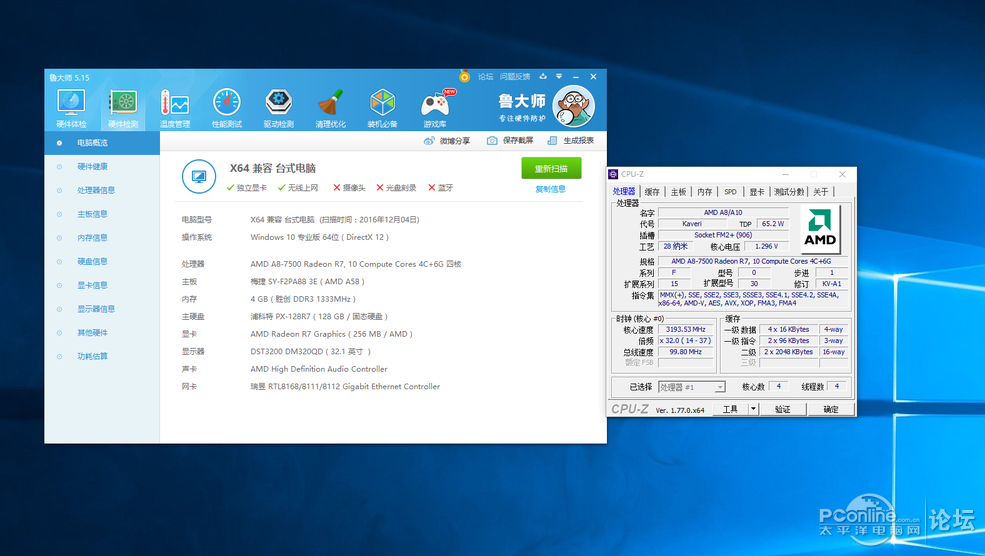Open 问题反馈 feedback link
Viewport: 985px width, 556px height.
tap(515, 77)
